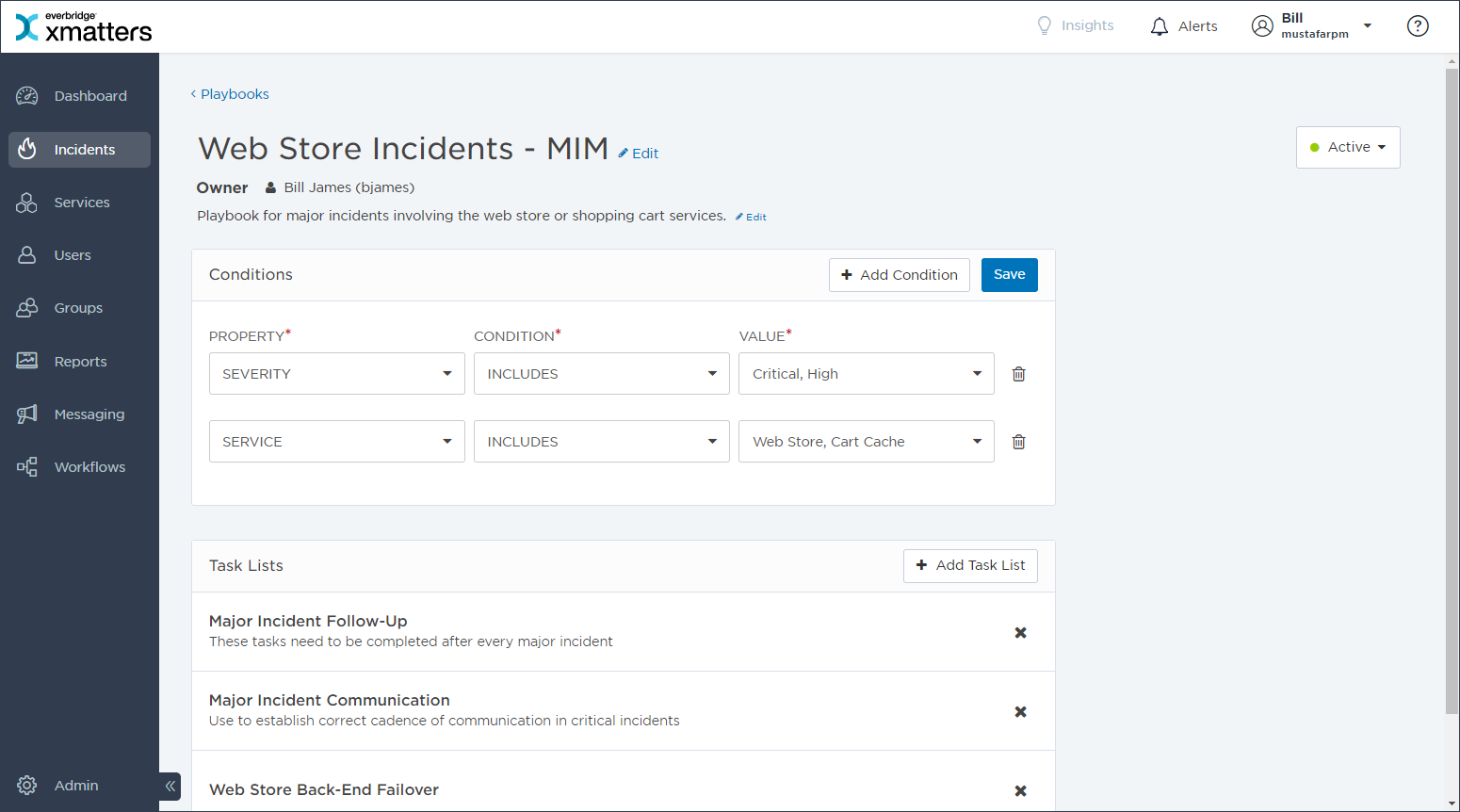Open INCLUDES condition dropdown for SERVICE
Image resolution: width=1460 pixels, height=812 pixels.
[x=602, y=442]
